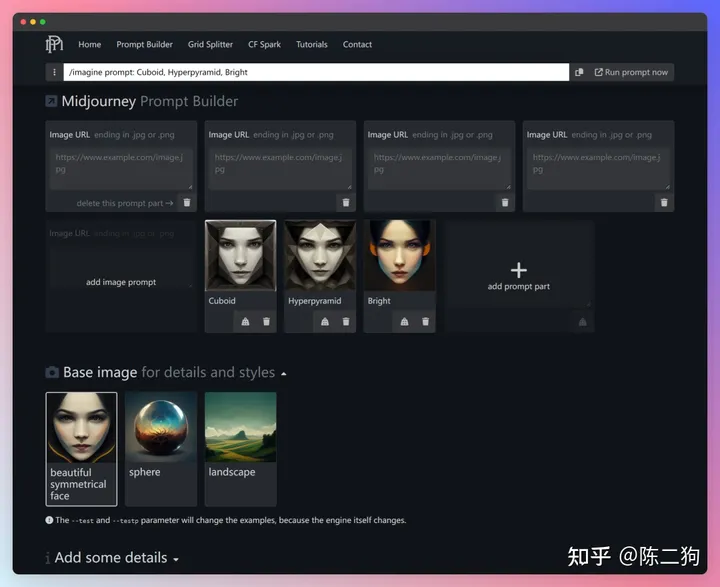Select the Cuboid face thumbnail

241,255
